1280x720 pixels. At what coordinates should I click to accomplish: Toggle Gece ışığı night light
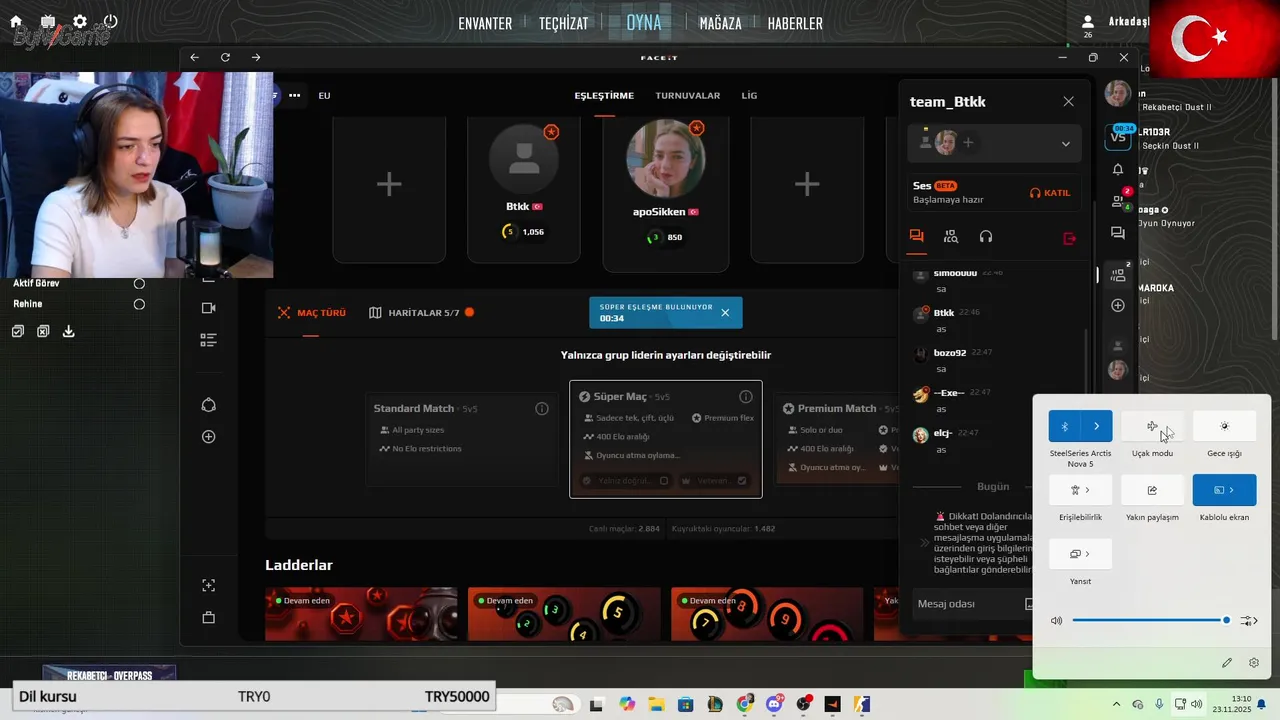[1224, 426]
